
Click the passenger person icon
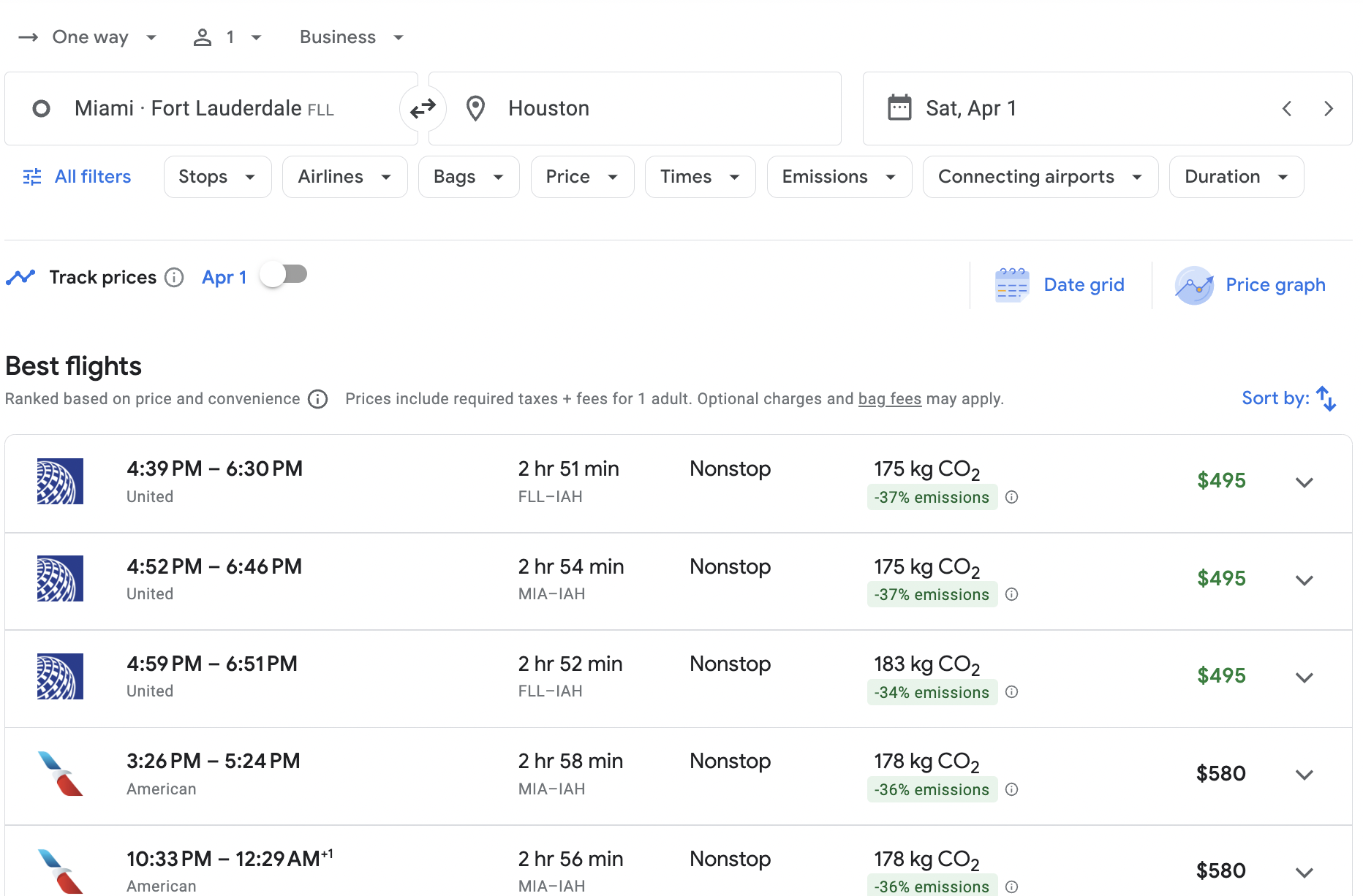coord(203,37)
